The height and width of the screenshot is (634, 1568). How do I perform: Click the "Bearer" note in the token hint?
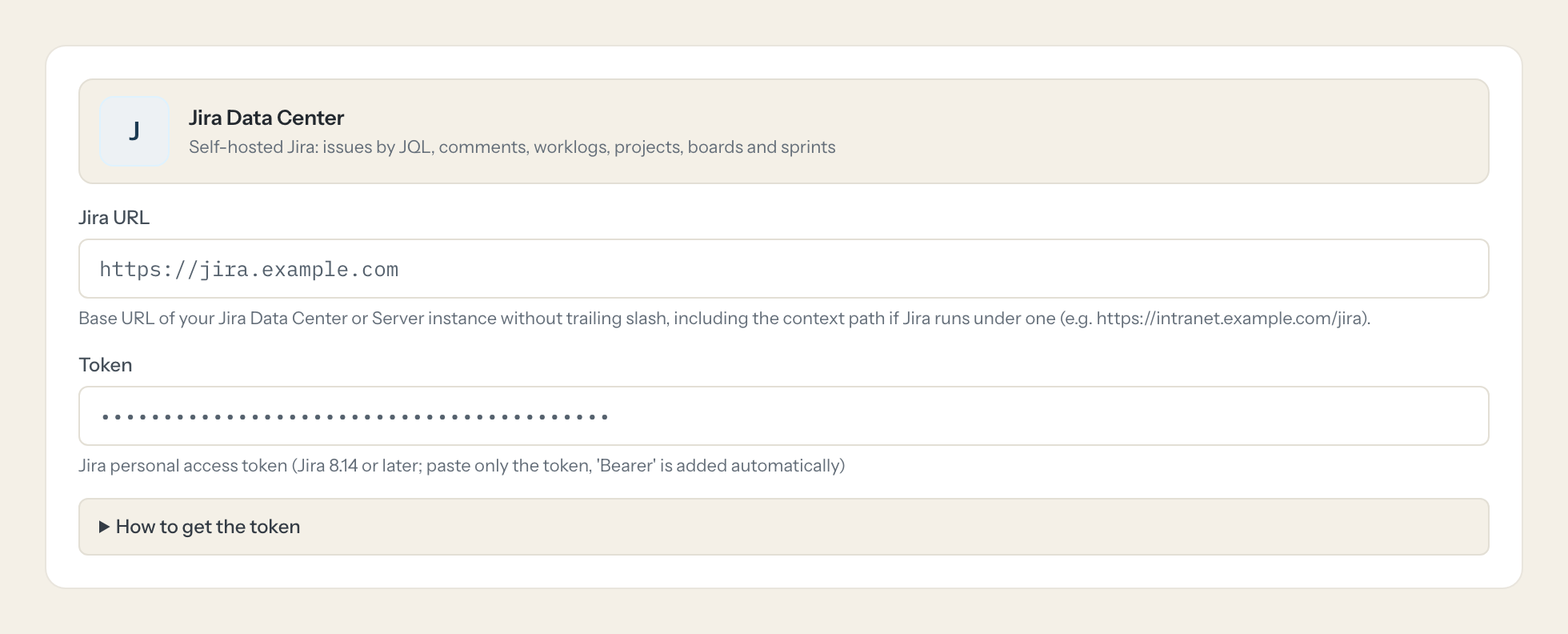pyautogui.click(x=626, y=466)
